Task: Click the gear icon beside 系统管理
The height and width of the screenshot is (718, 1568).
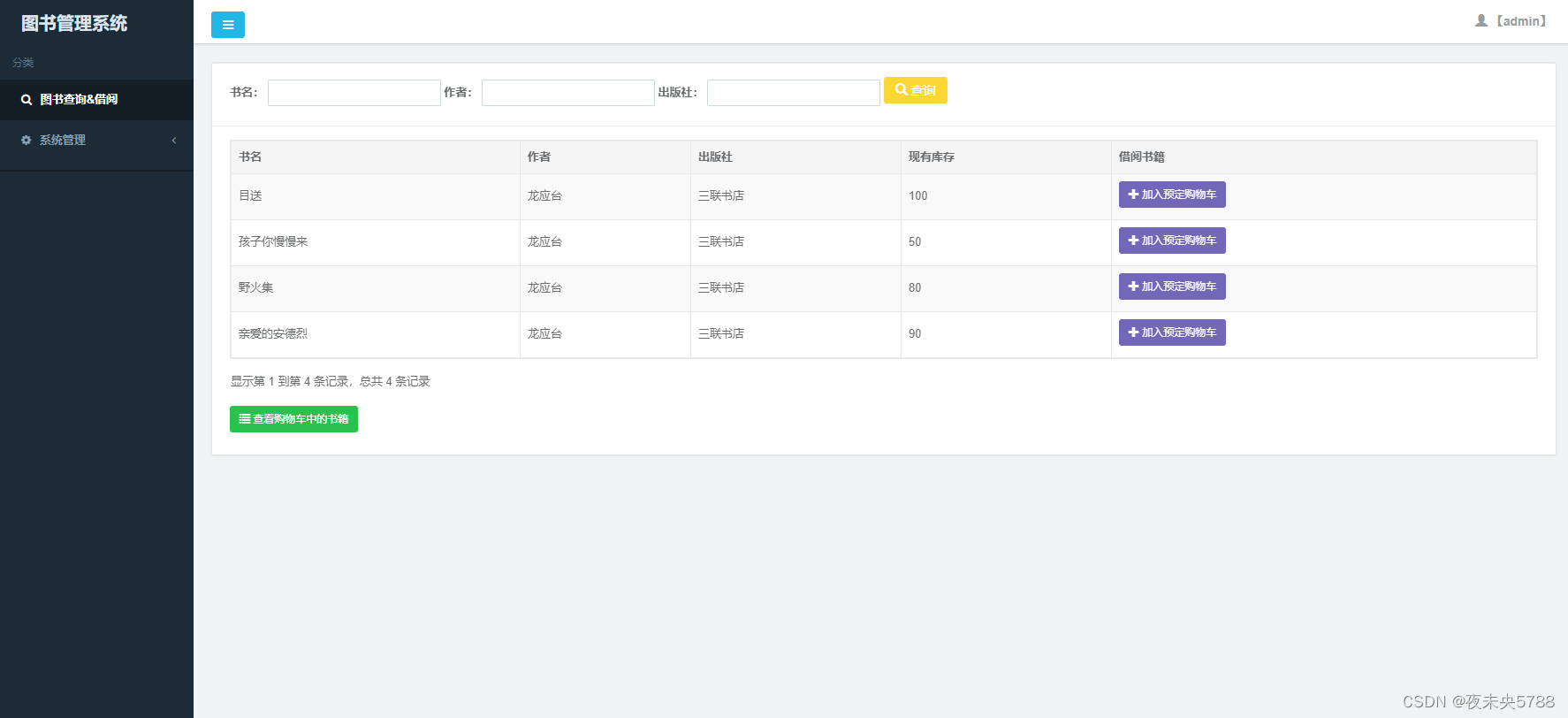Action: (x=27, y=141)
